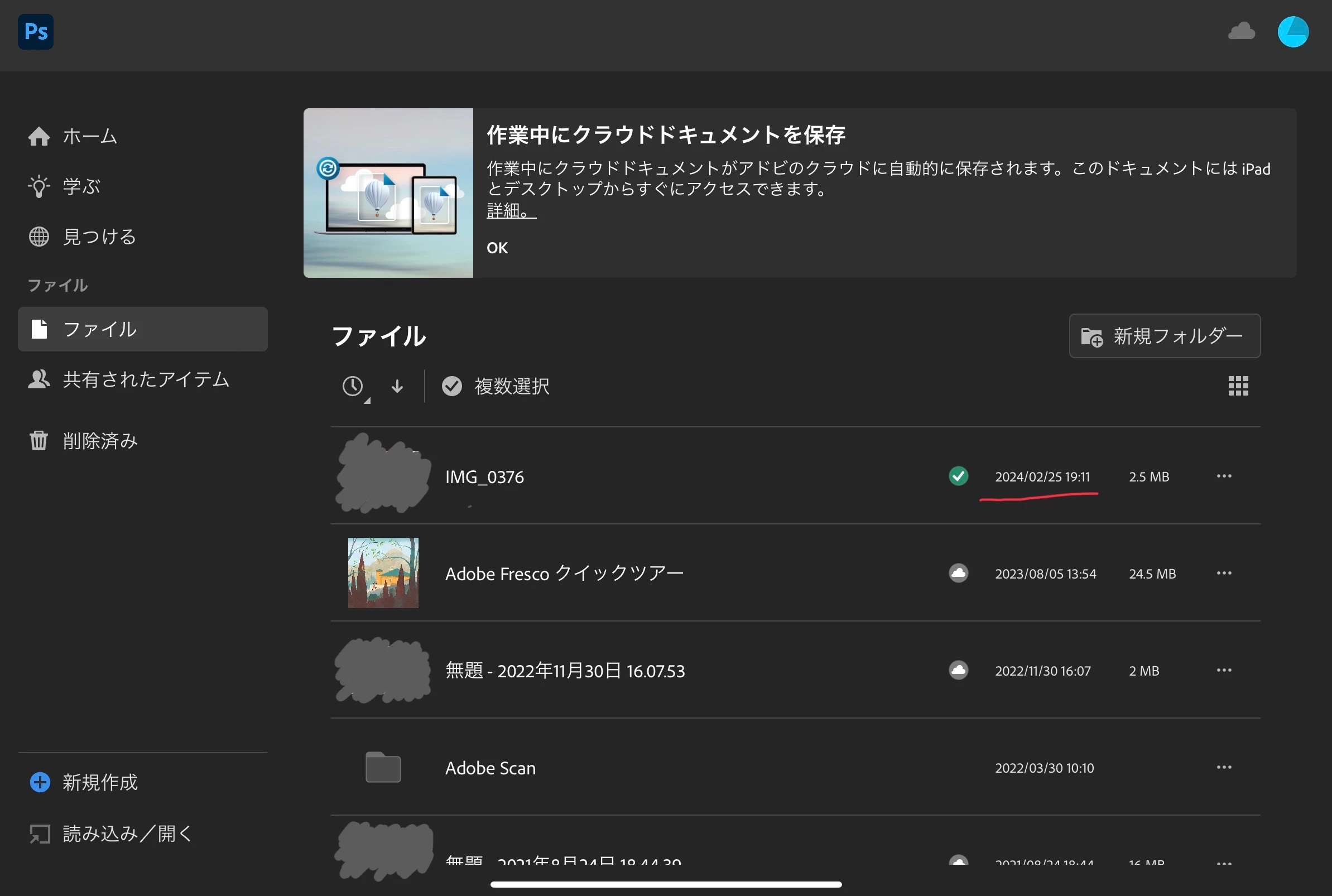Click 新規フォルダー button
This screenshot has width=1332, height=896.
[1164, 336]
